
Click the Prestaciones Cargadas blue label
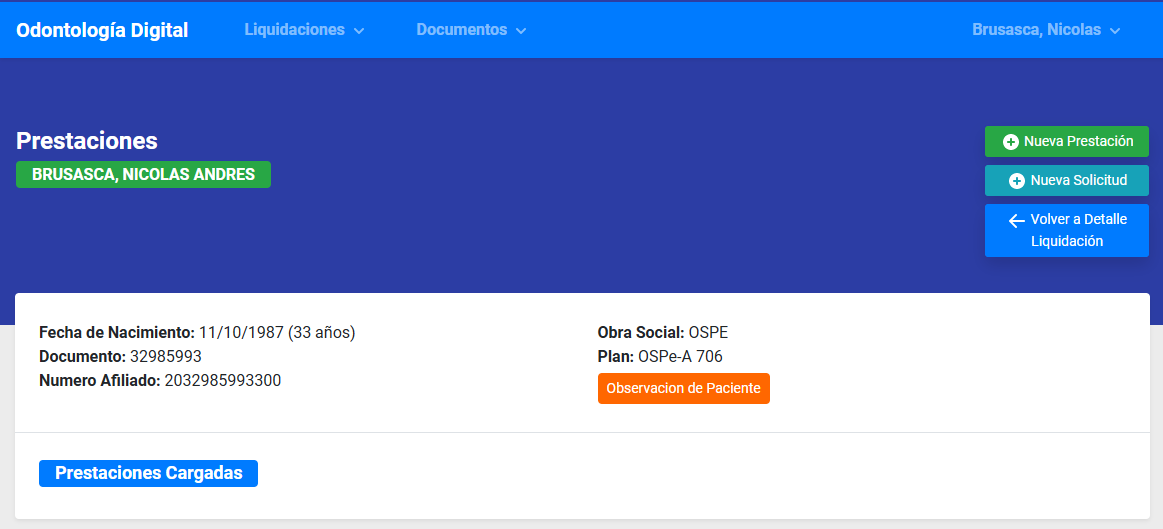pyautogui.click(x=148, y=473)
